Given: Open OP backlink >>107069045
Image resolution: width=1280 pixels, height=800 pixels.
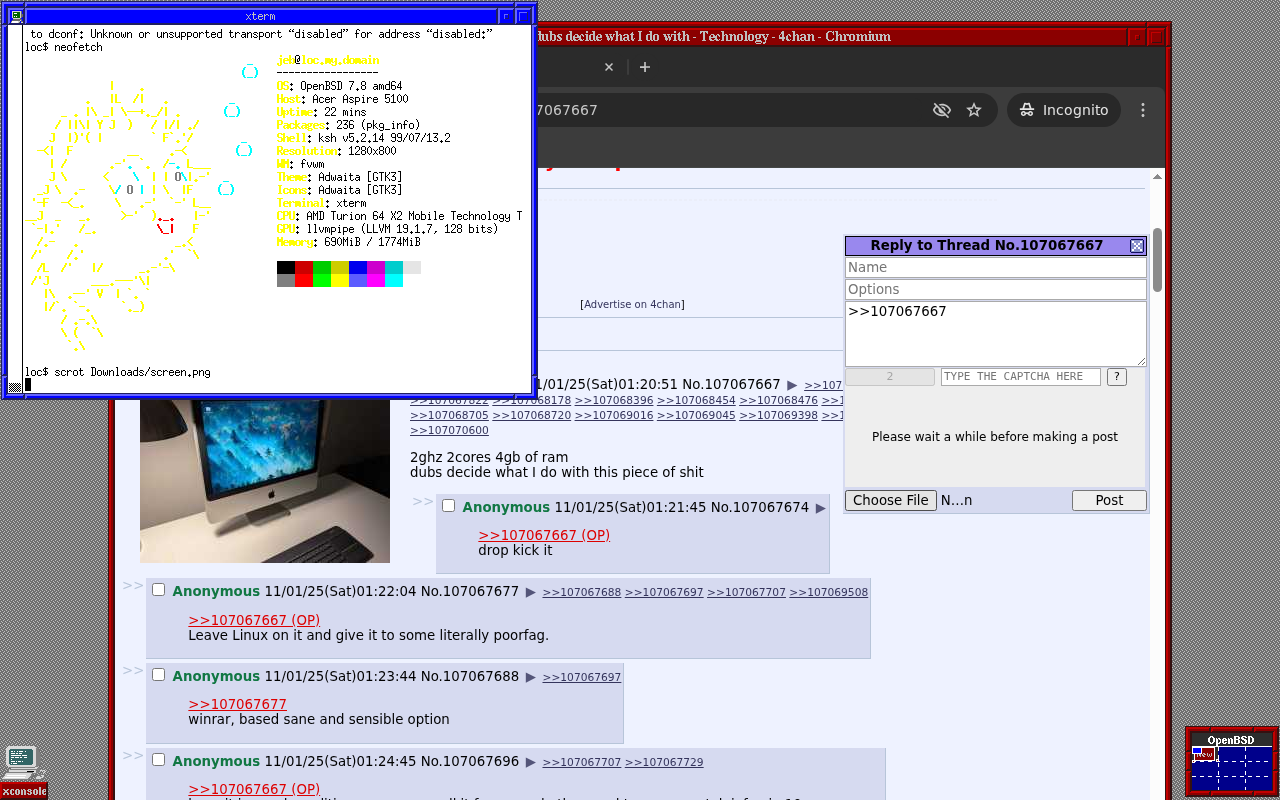Looking at the screenshot, I should pos(696,415).
